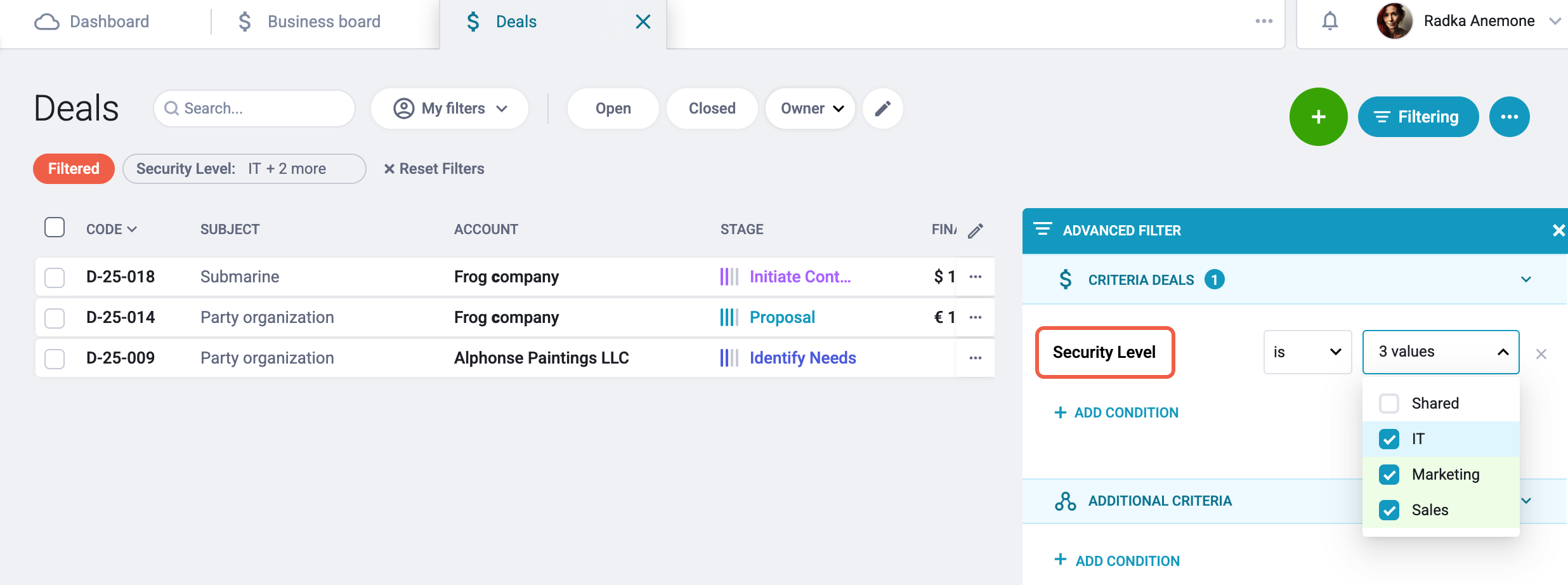Image resolution: width=1568 pixels, height=585 pixels.
Task: Click Identify Needs stage
Action: coord(802,358)
